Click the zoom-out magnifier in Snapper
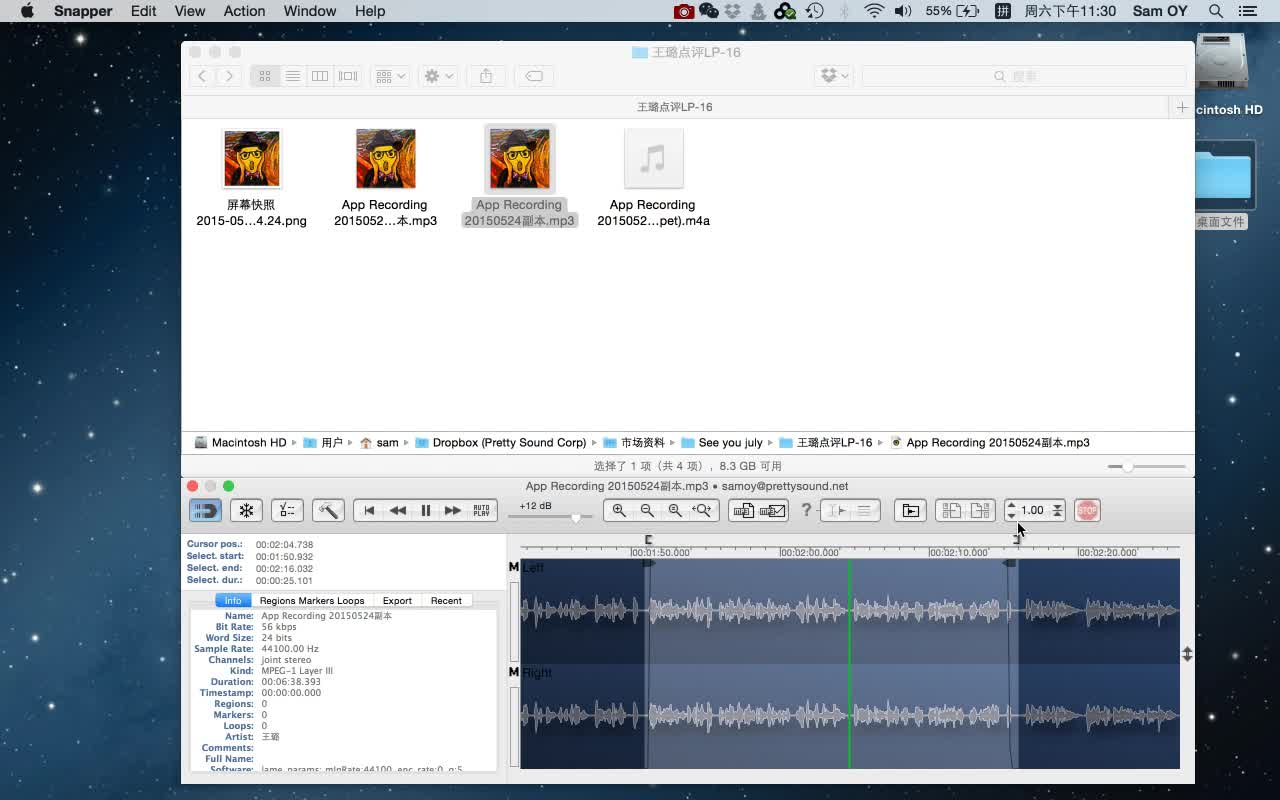This screenshot has height=800, width=1280. (647, 510)
